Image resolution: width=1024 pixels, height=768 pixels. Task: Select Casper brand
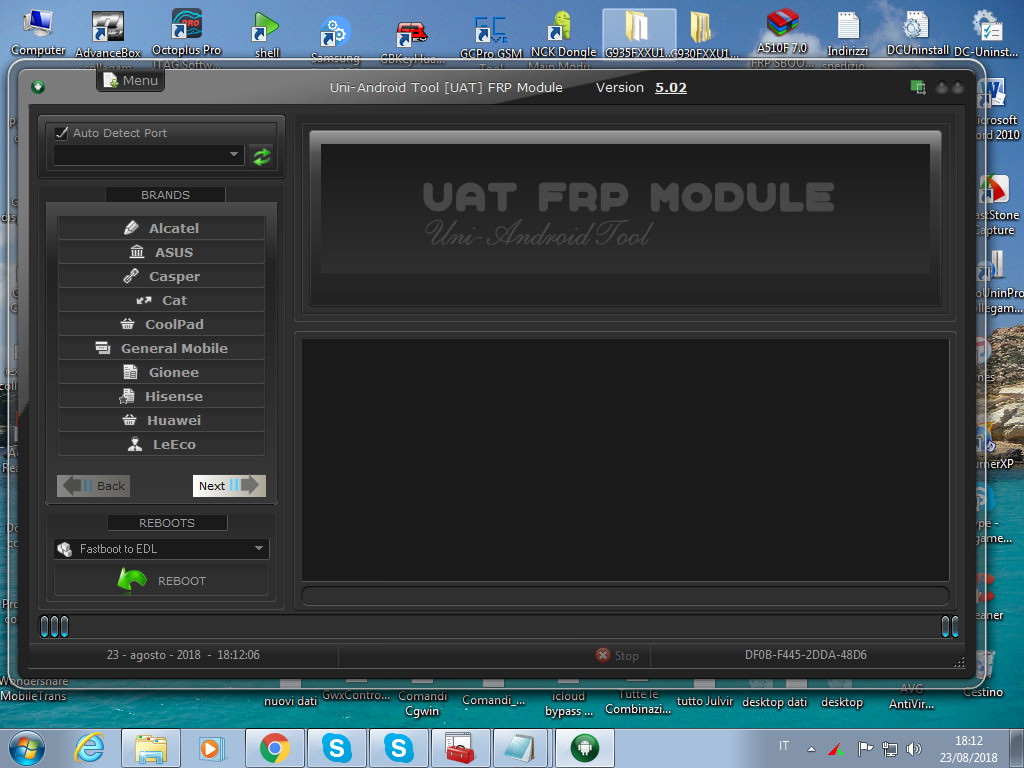[x=161, y=276]
